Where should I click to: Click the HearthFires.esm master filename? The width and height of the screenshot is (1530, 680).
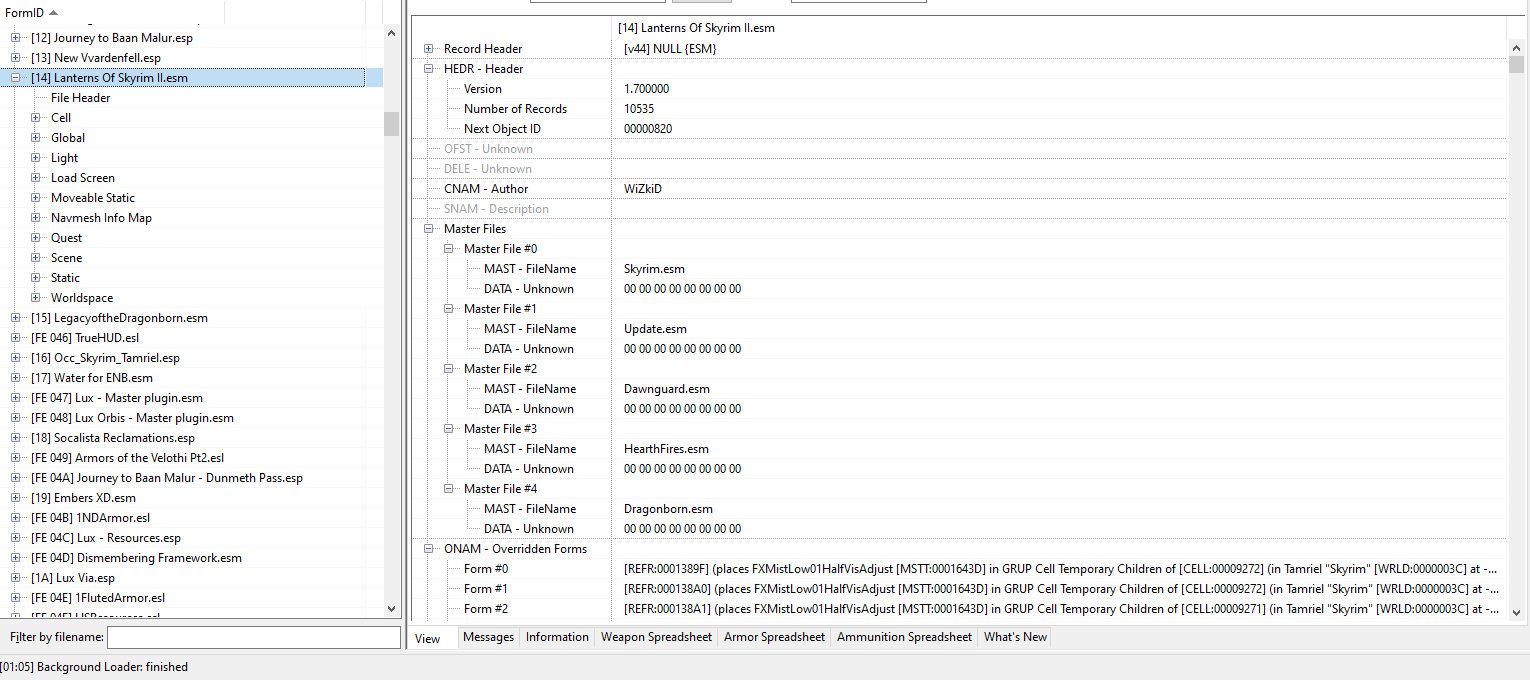pos(666,449)
